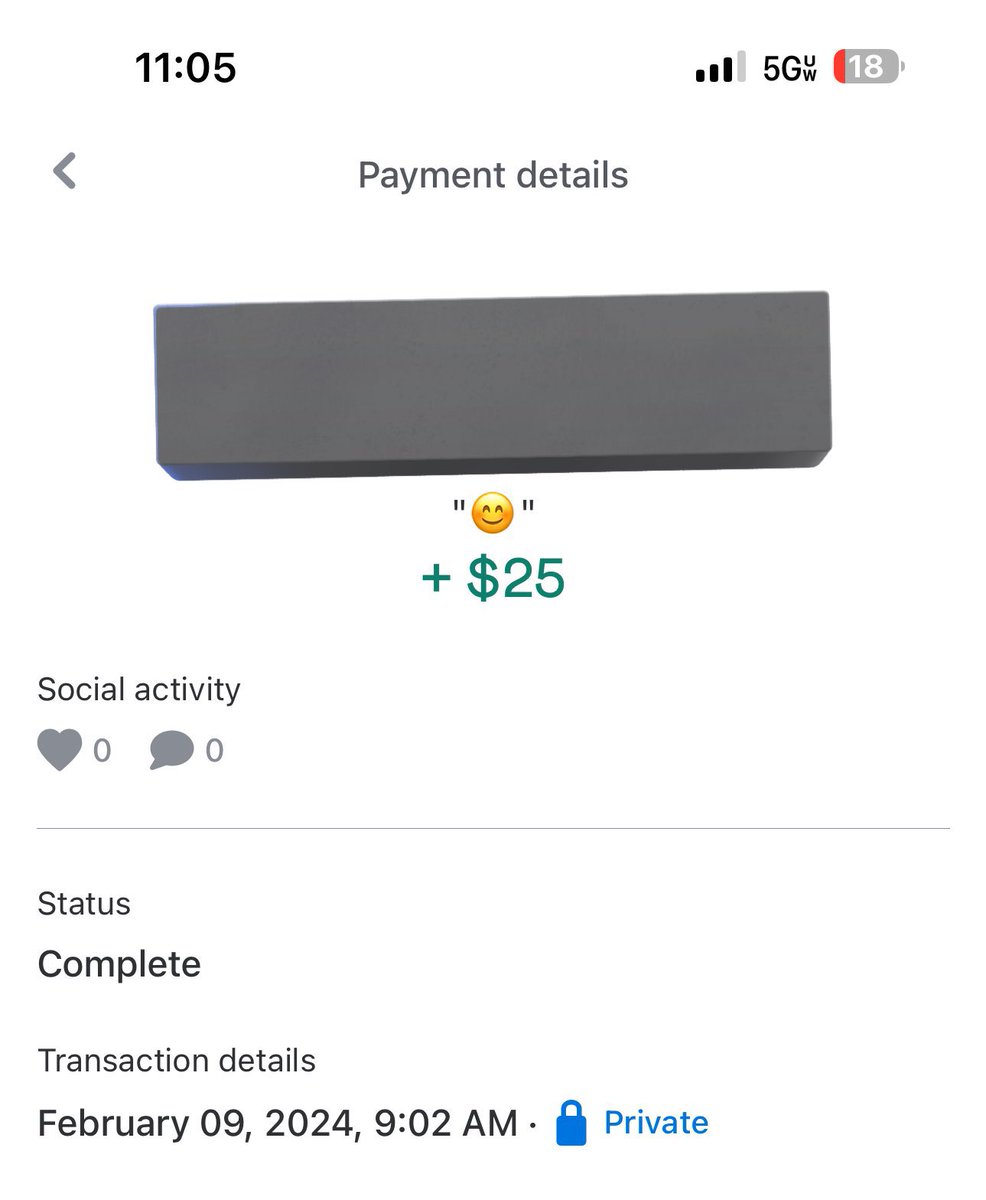The image size is (986, 1200).
Task: Tap the cellular signal bars icon
Action: tap(720, 68)
